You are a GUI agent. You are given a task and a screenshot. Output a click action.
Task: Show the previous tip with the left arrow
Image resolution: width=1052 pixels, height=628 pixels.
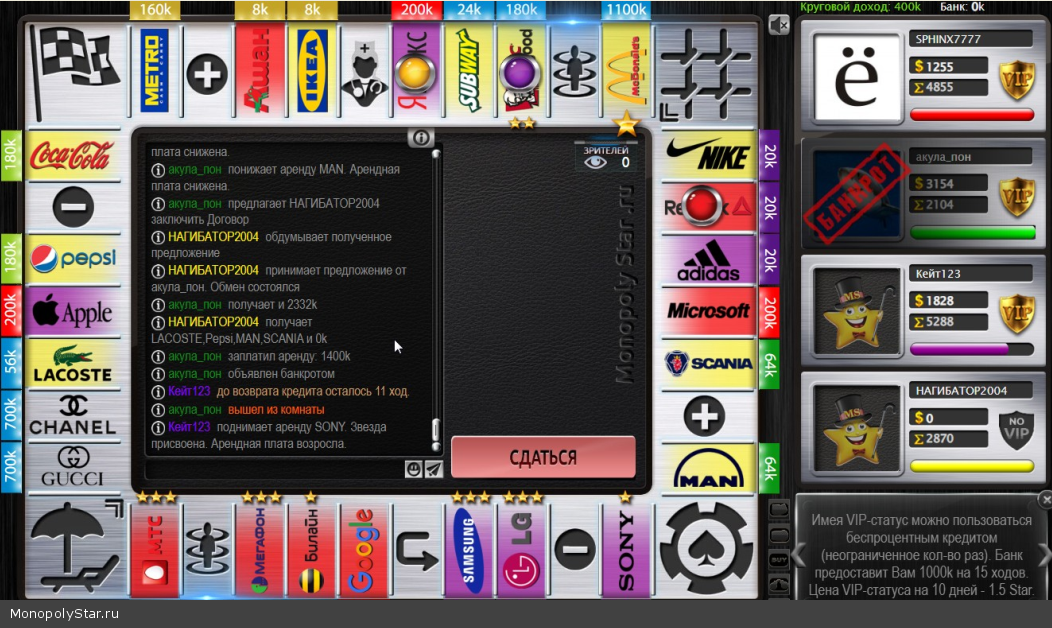(798, 554)
